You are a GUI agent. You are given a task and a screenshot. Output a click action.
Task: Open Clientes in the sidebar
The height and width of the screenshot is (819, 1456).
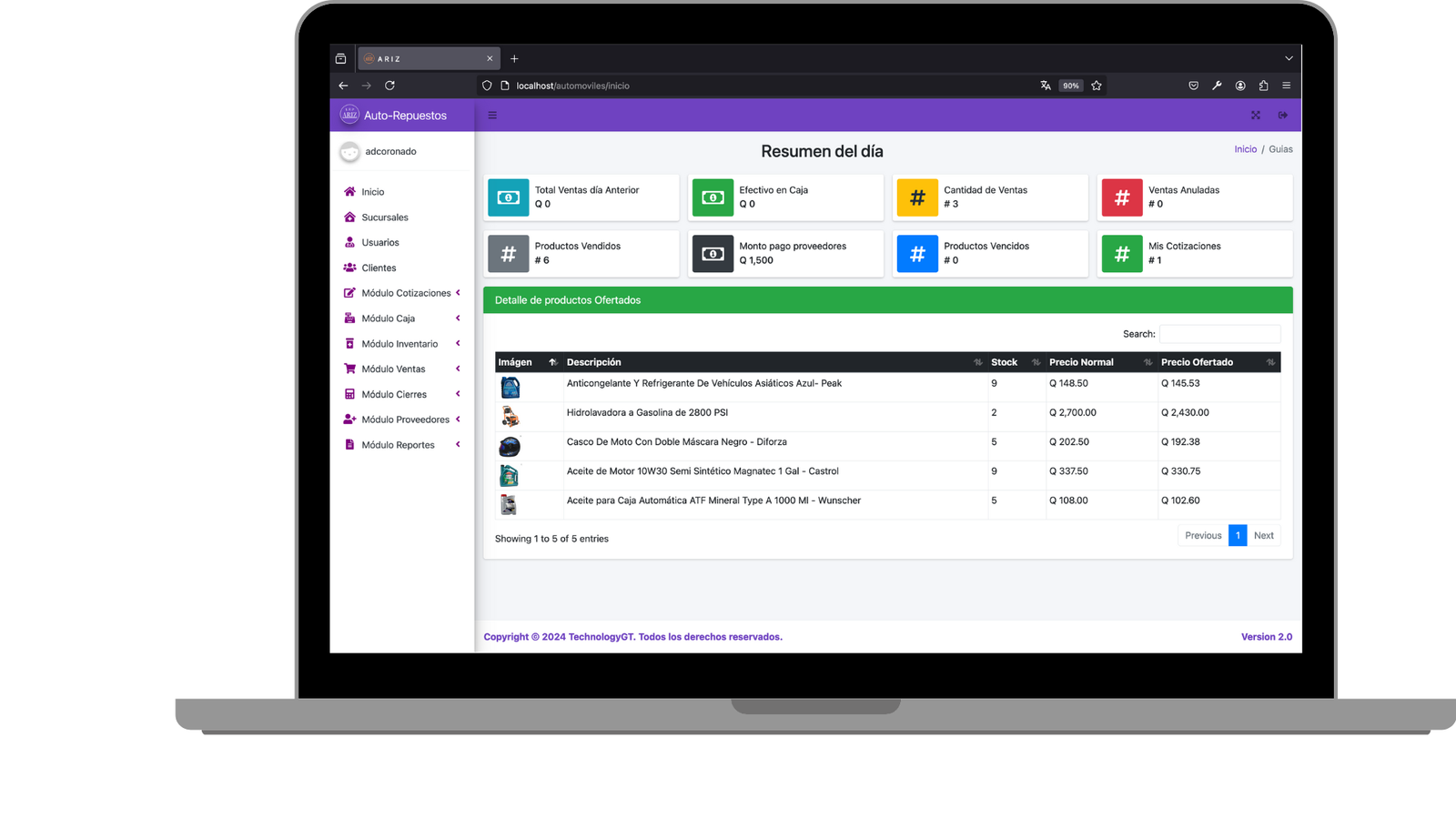pos(401,268)
